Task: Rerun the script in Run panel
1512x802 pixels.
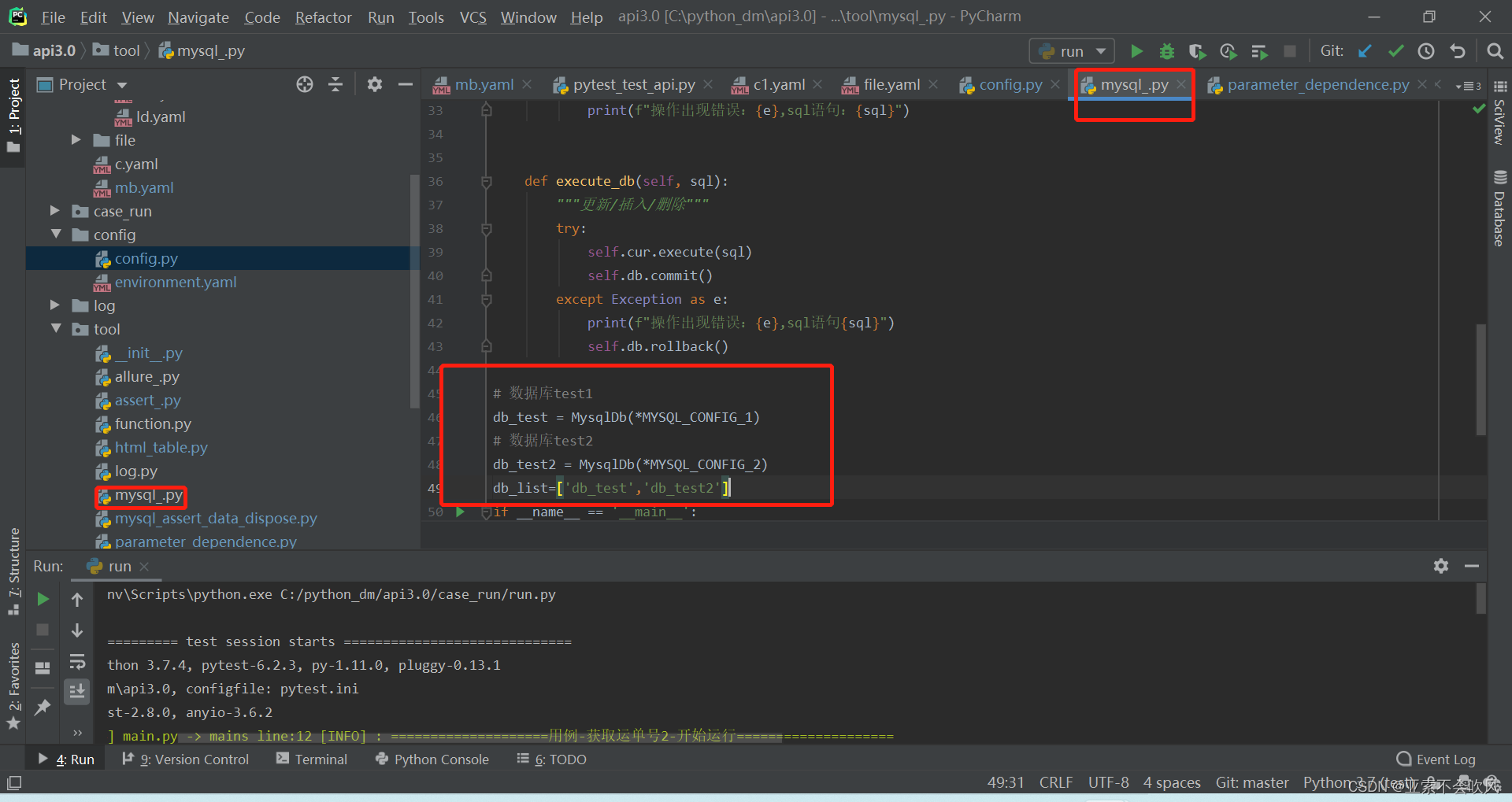Action: point(43,600)
